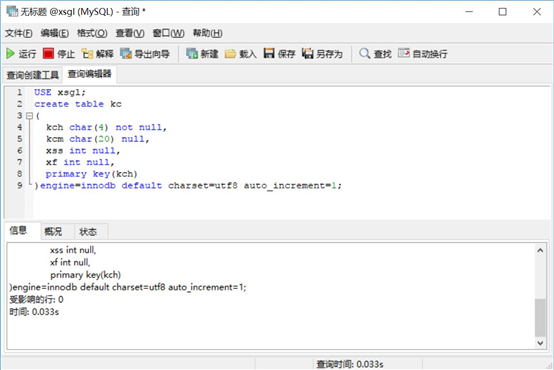Click '受影响的行: 0' message
Image resolution: width=554 pixels, height=370 pixels.
[36, 300]
